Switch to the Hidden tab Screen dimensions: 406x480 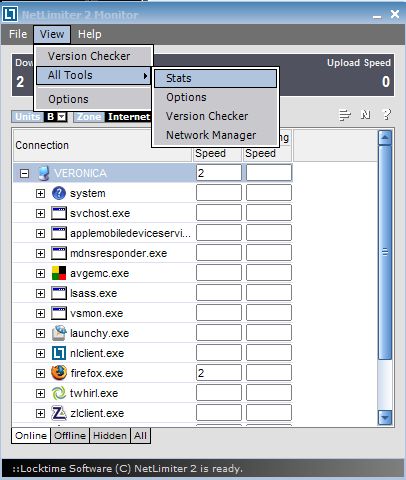click(110, 436)
